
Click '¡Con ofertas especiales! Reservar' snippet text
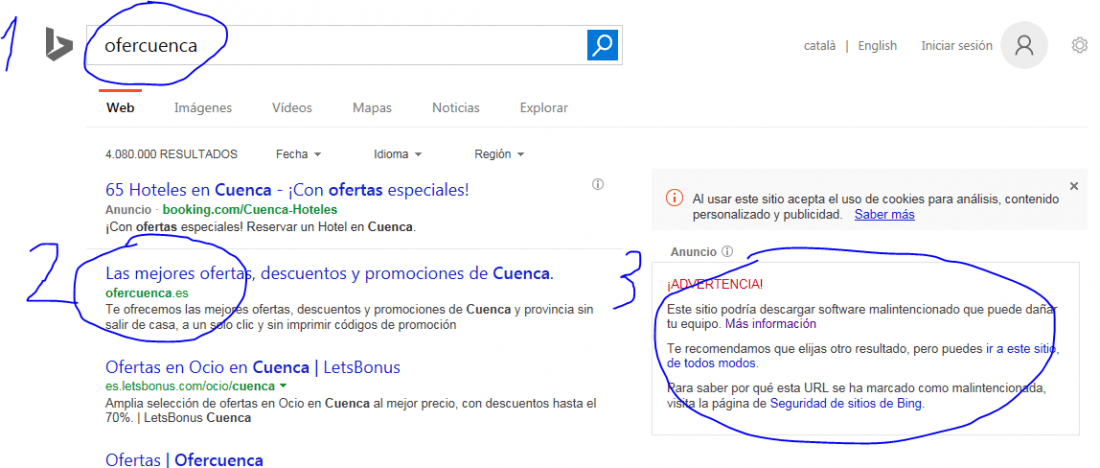[x=260, y=227]
